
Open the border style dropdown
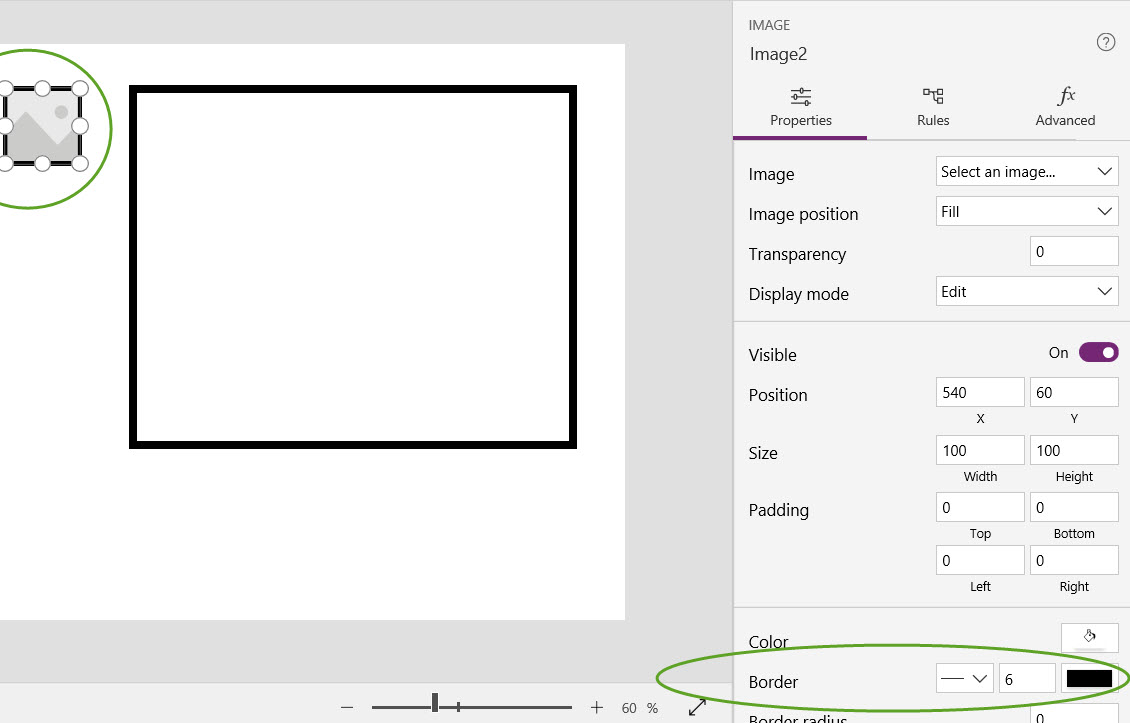(x=964, y=679)
